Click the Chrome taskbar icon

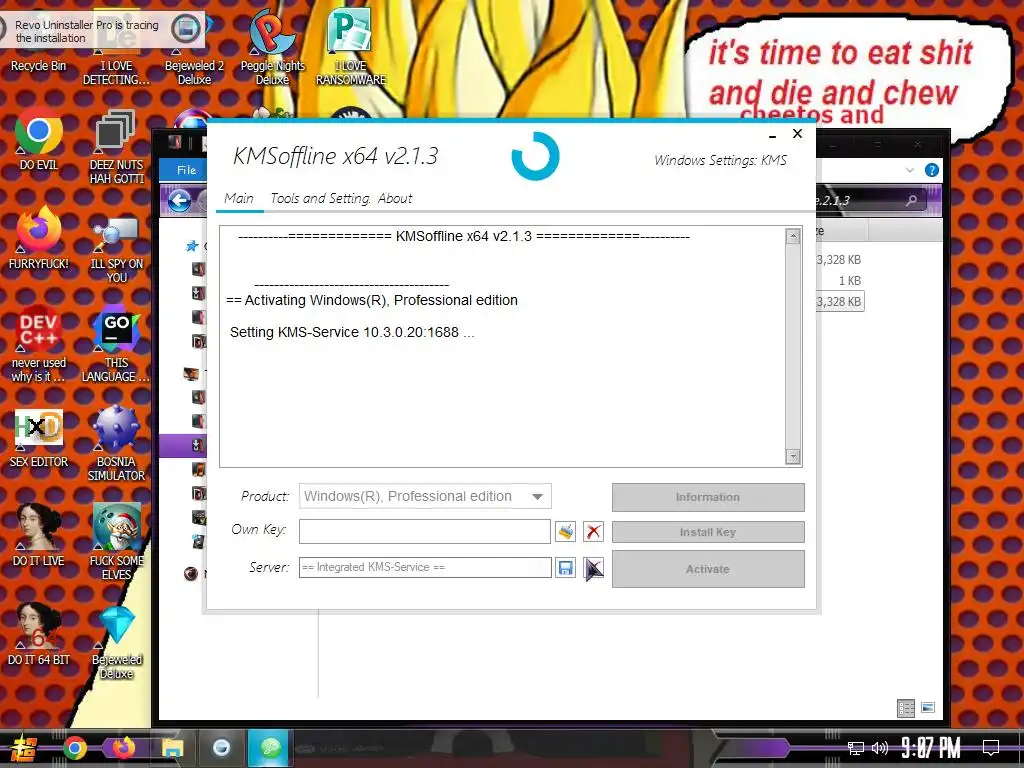coord(74,748)
